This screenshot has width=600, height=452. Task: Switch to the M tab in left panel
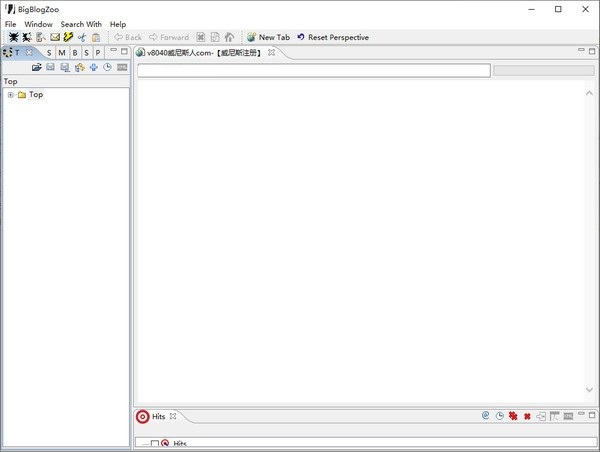[62, 52]
